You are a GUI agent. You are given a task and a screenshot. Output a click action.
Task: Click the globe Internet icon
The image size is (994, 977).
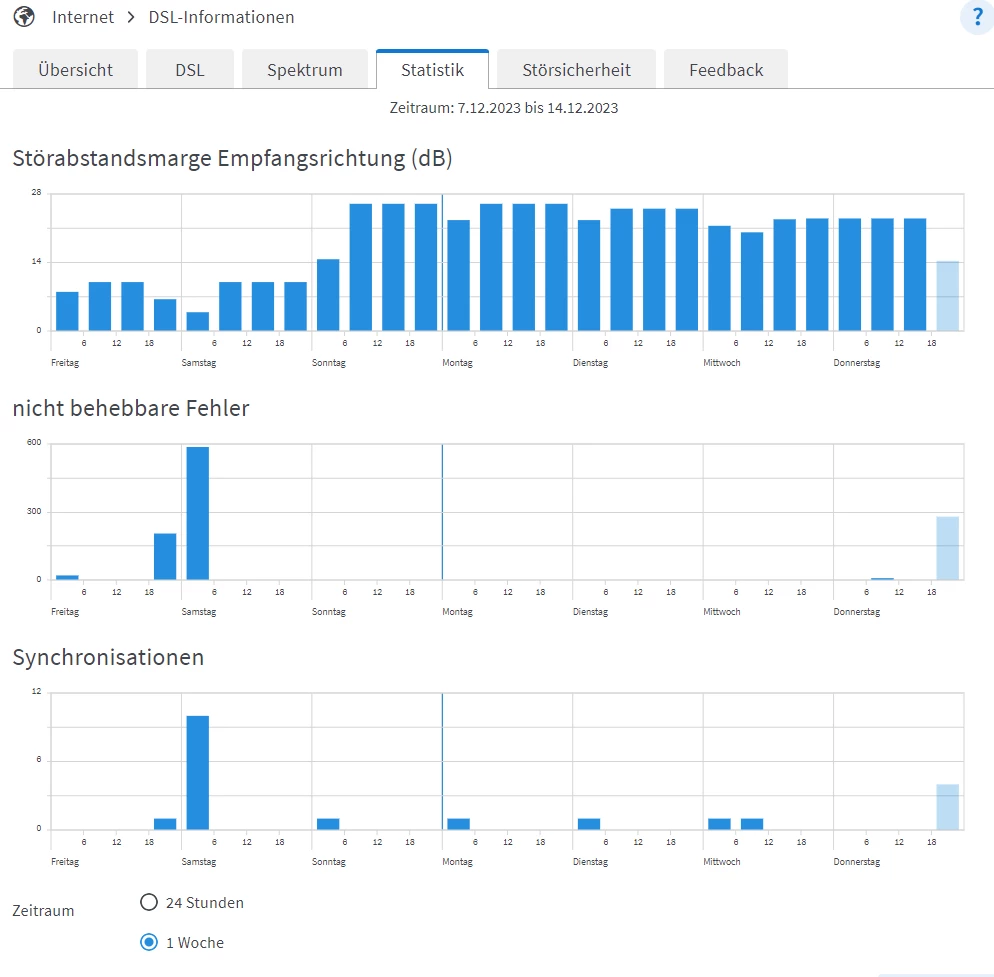24,17
